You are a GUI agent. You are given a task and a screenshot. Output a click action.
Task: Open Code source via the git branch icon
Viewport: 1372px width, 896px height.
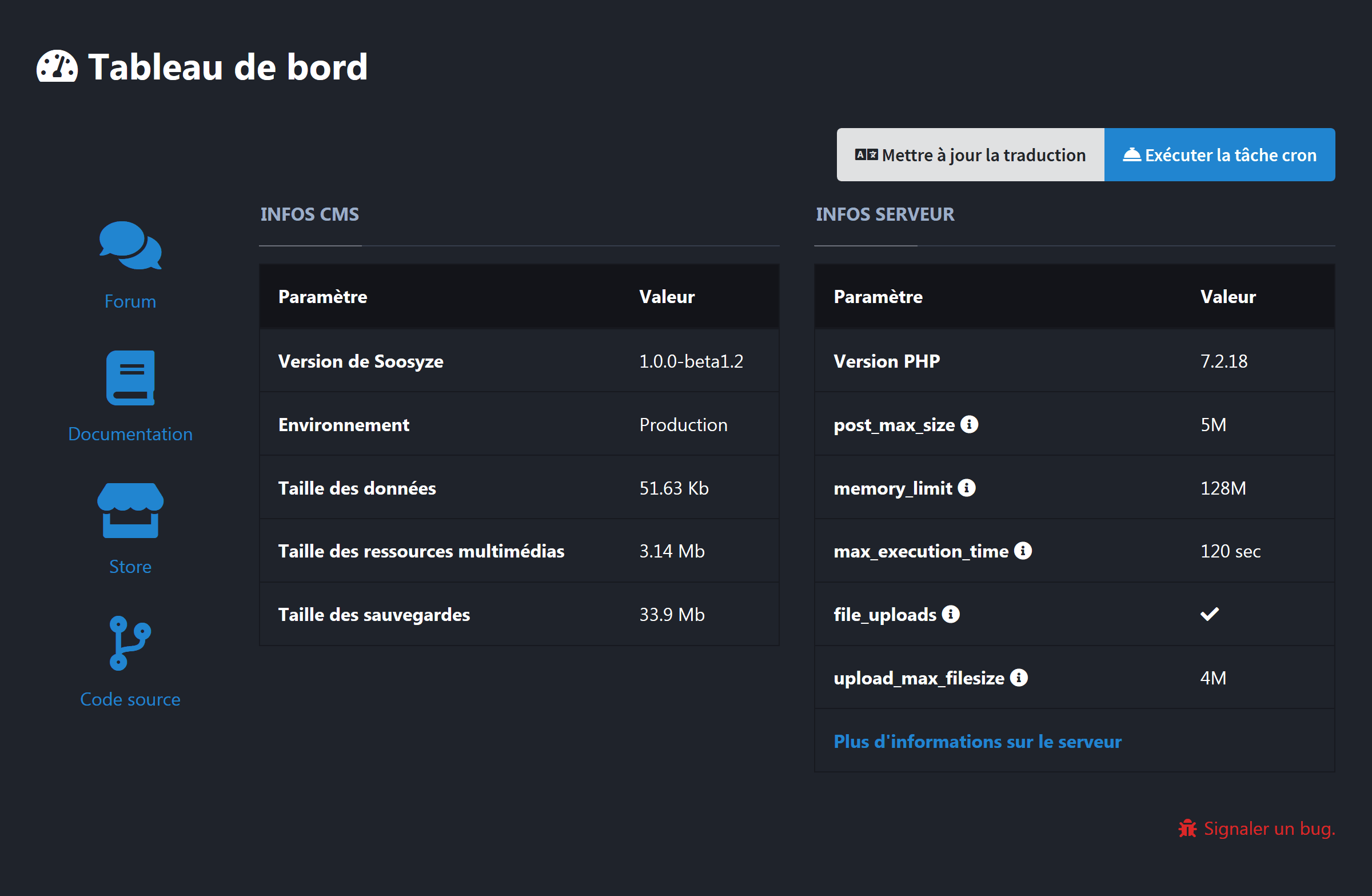[129, 643]
